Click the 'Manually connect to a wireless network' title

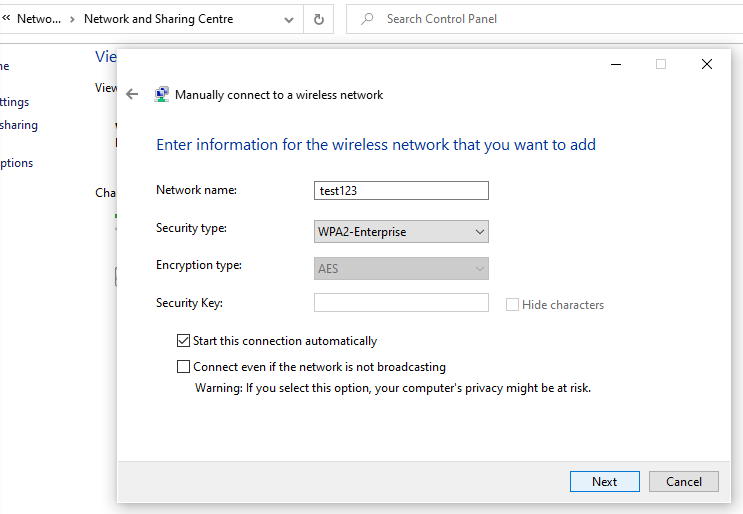279,95
